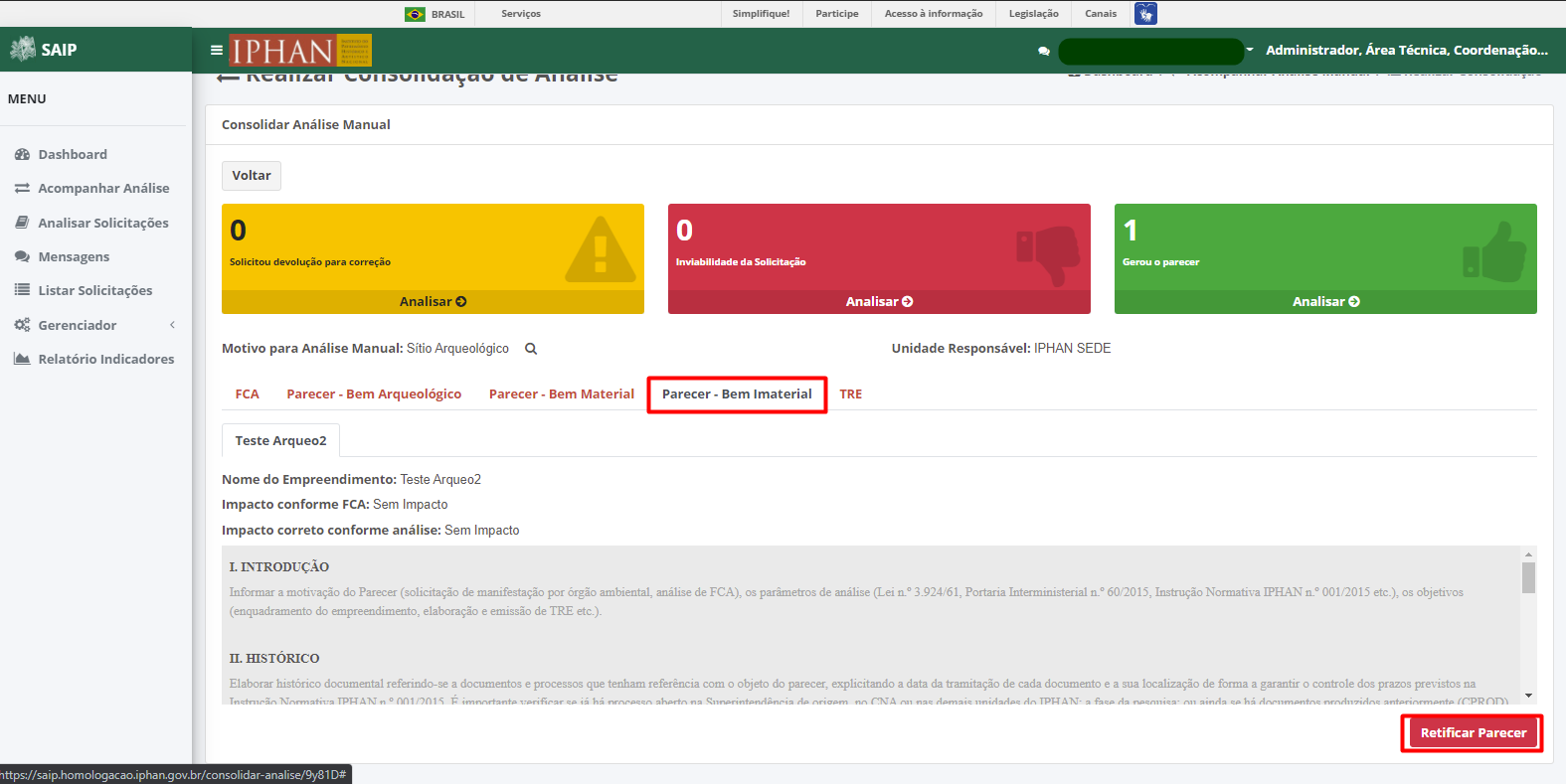Switch to Parecer - Bem Arqueológico tab
The width and height of the screenshot is (1566, 784).
374,394
